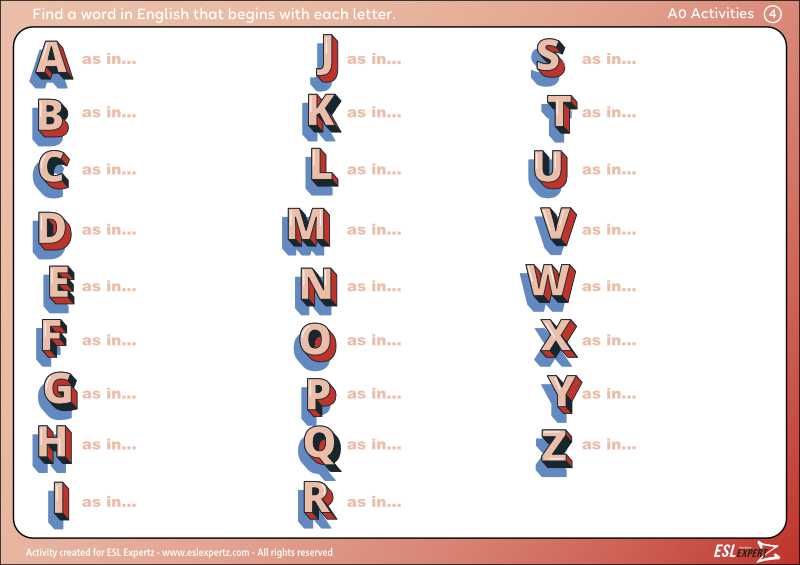The width and height of the screenshot is (800, 565).
Task: Click the 3D letter Q
Action: (320, 452)
